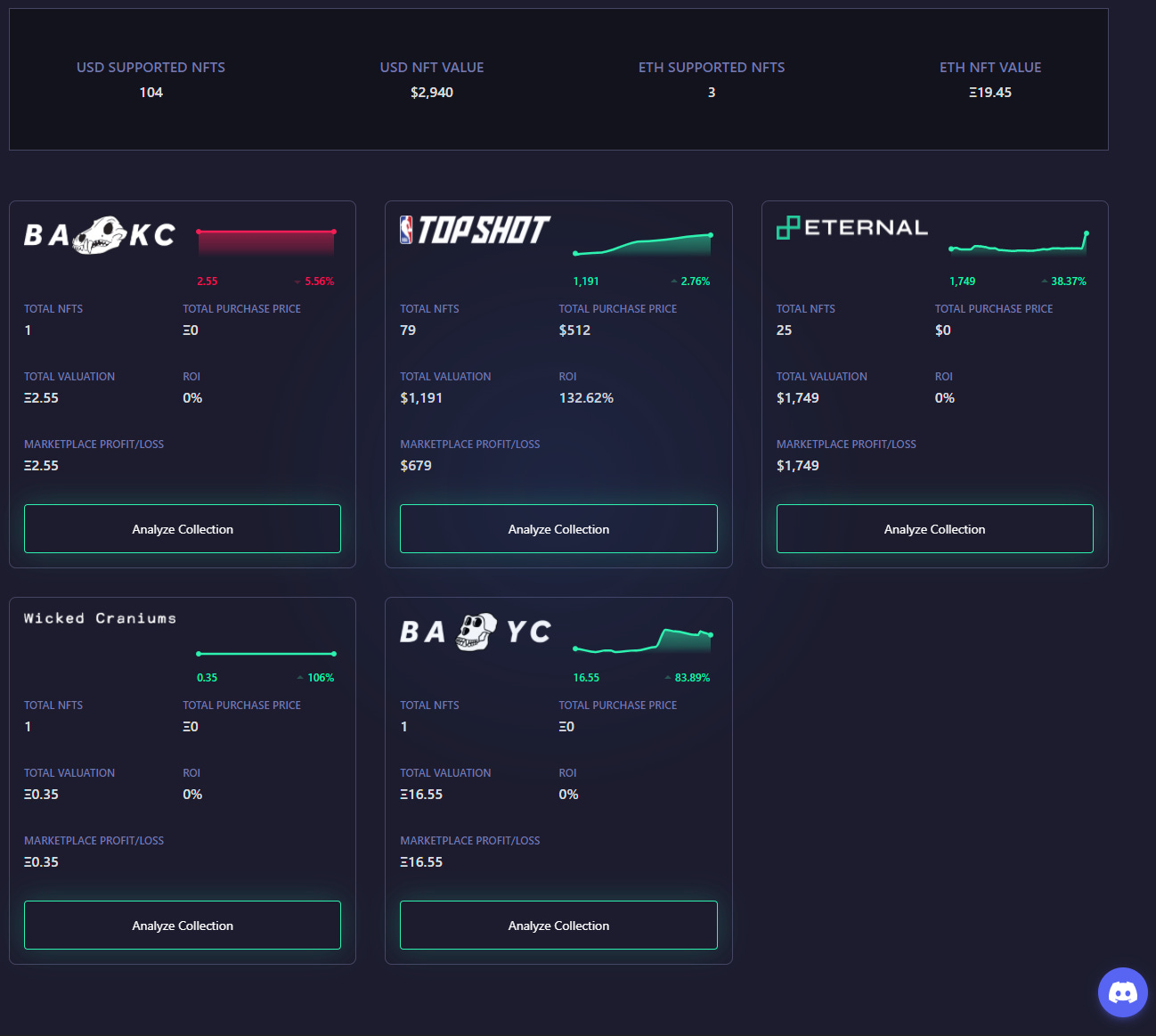Image resolution: width=1156 pixels, height=1036 pixels.
Task: Click the Eternal 38.37% increase indicator
Action: coord(1064,281)
